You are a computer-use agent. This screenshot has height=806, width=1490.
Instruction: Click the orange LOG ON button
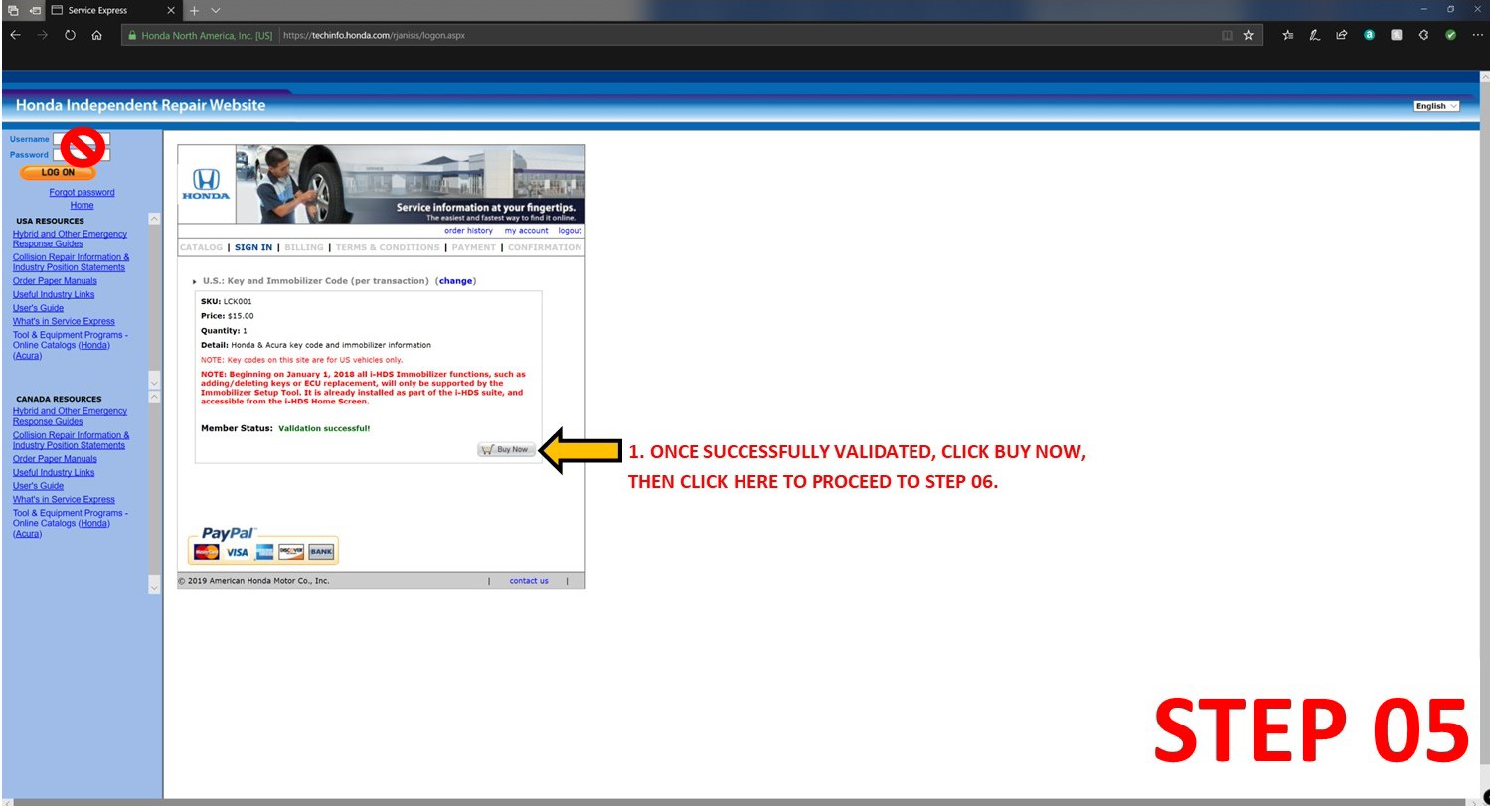[x=58, y=173]
